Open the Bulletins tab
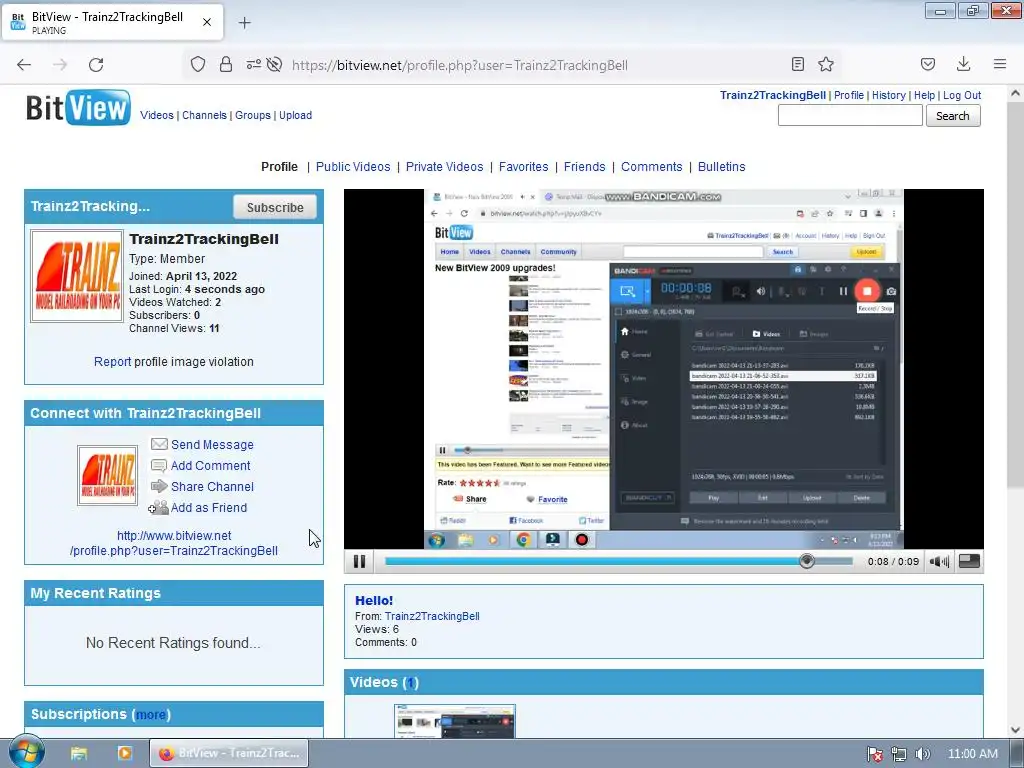The height and width of the screenshot is (768, 1024). point(722,167)
